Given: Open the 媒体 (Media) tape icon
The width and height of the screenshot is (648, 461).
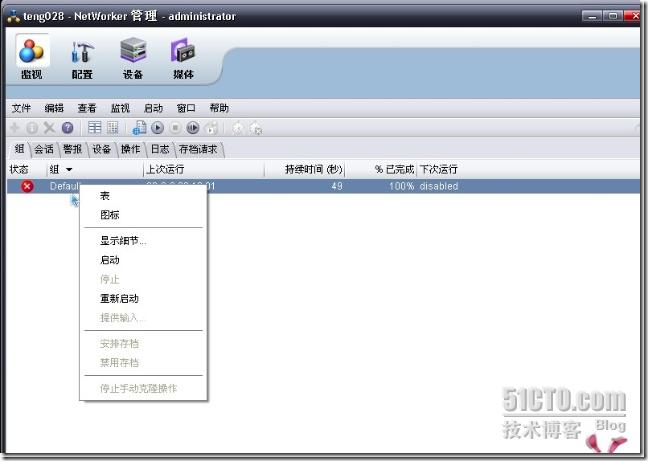Looking at the screenshot, I should tap(183, 58).
